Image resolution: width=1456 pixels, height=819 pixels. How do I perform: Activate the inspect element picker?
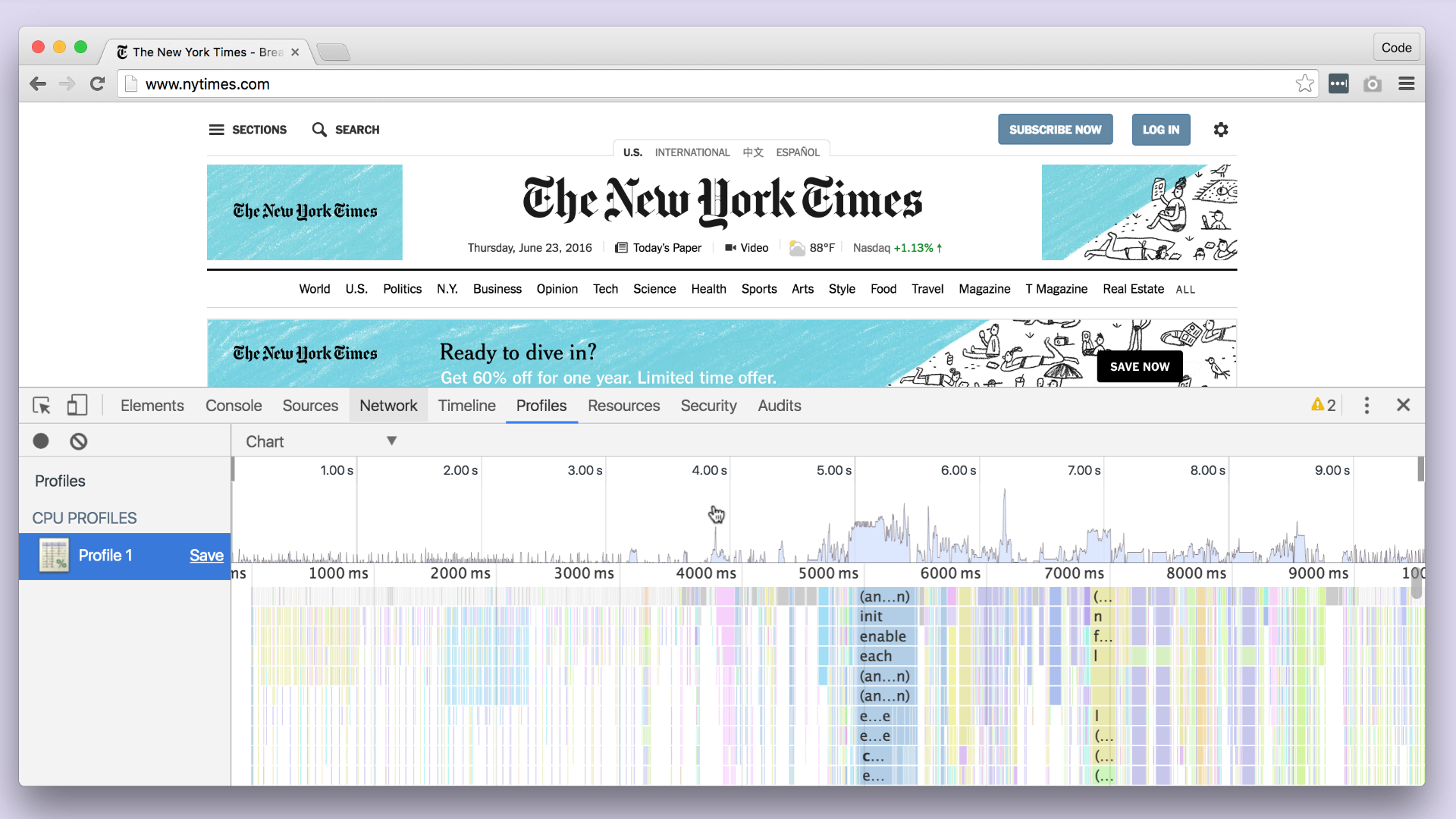pos(42,406)
